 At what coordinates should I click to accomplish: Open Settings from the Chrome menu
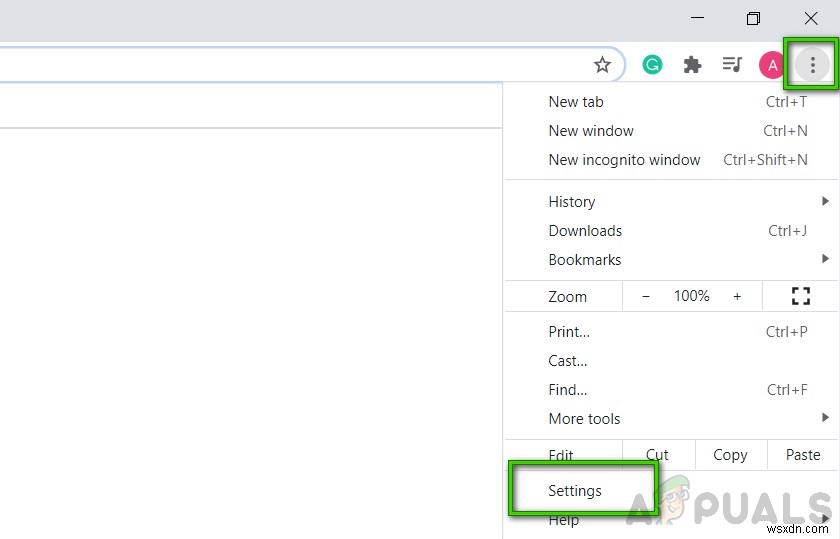(x=575, y=491)
